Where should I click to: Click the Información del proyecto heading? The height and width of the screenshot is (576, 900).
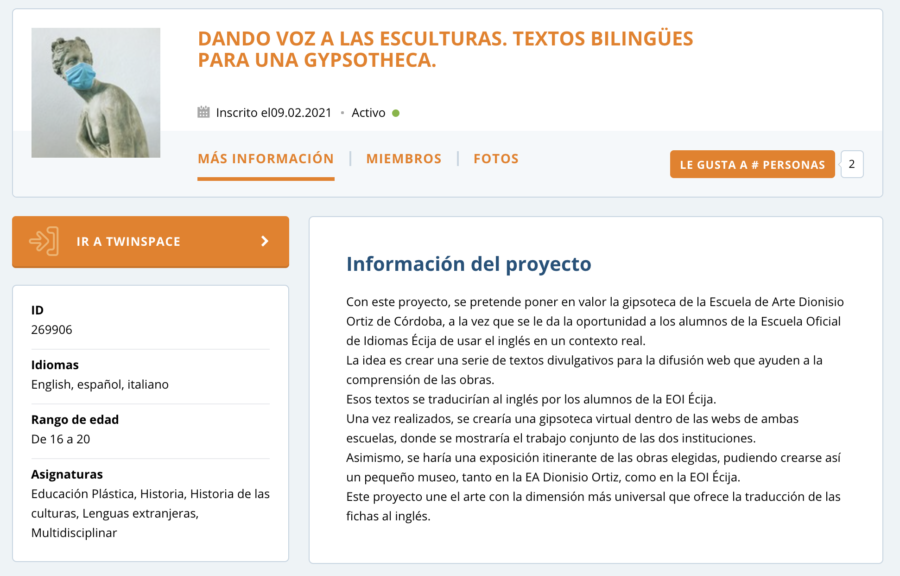click(x=468, y=264)
